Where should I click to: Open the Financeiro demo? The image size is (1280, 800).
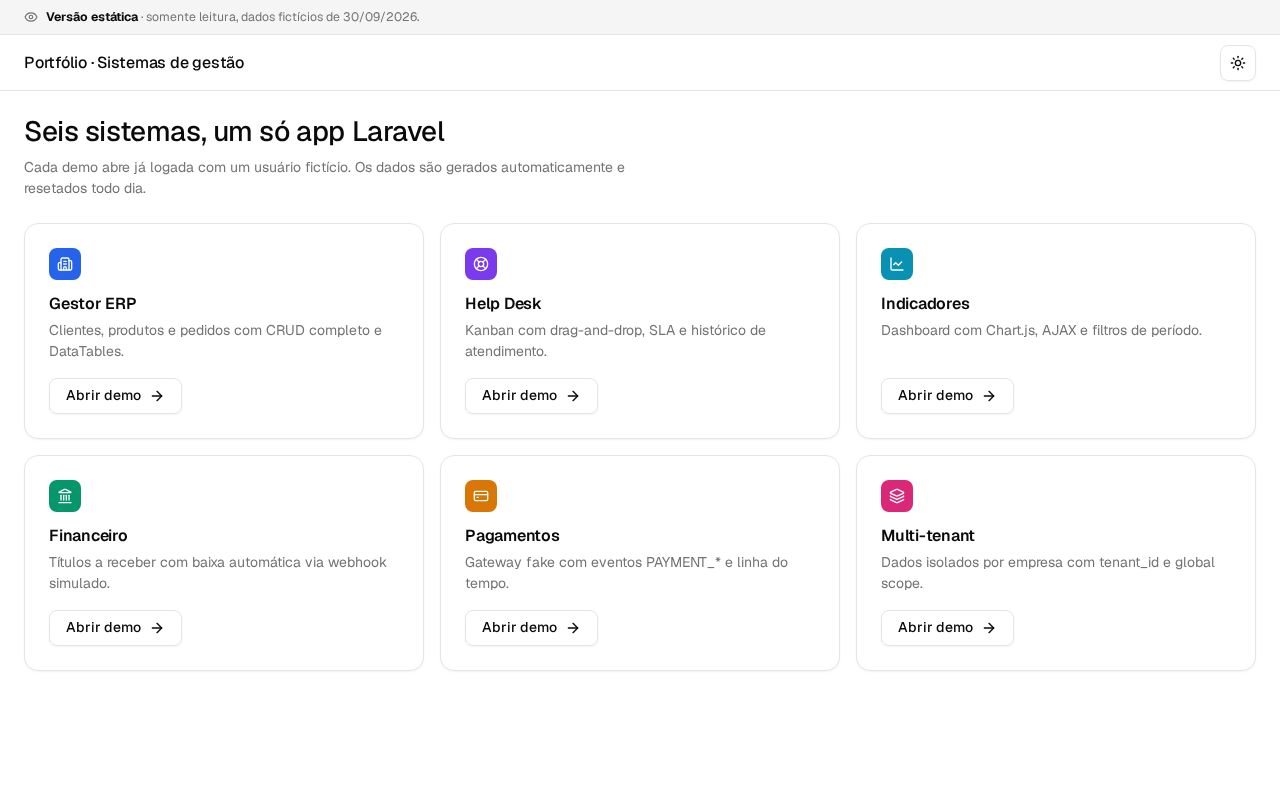[115, 628]
